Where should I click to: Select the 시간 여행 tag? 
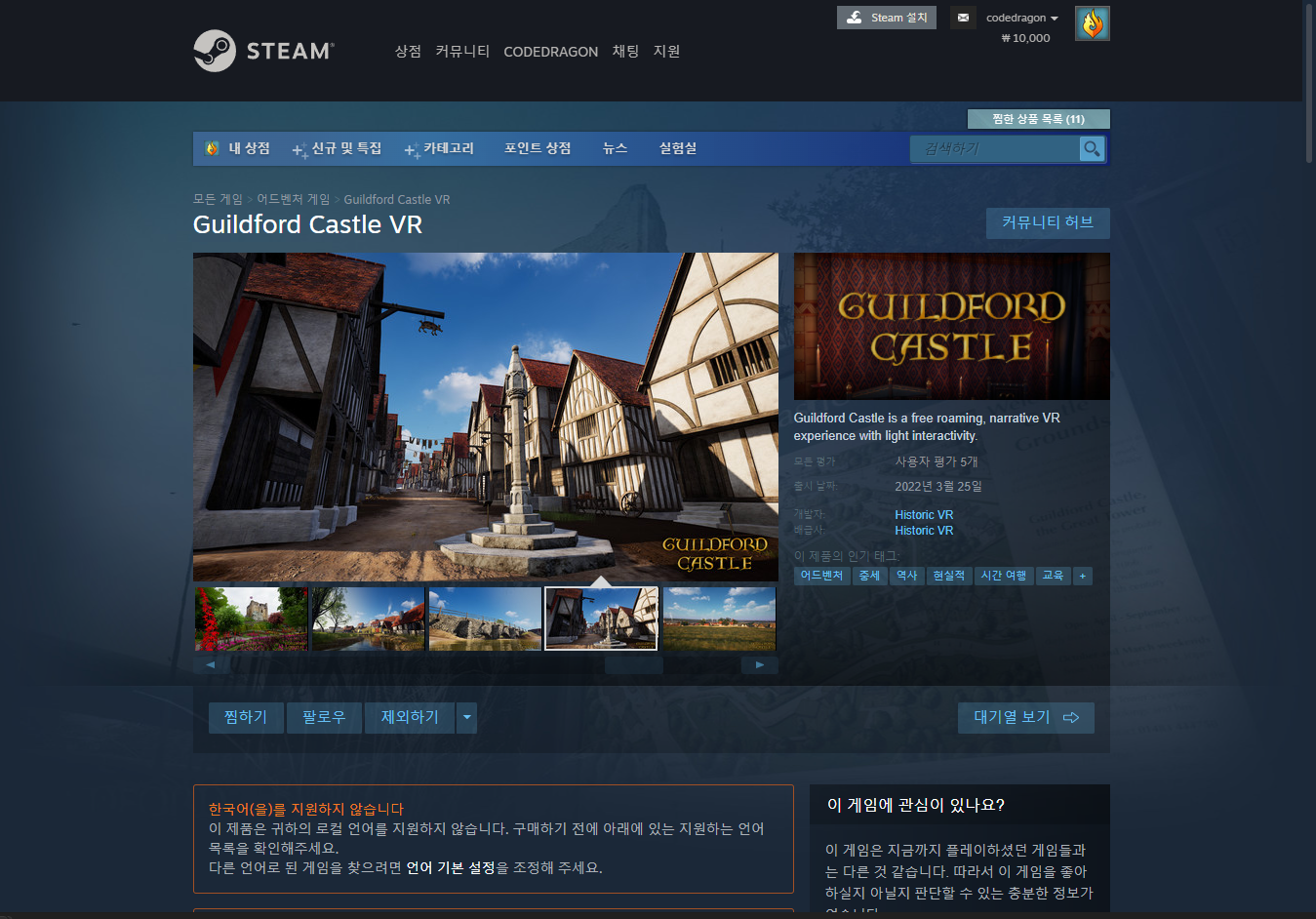(1004, 576)
